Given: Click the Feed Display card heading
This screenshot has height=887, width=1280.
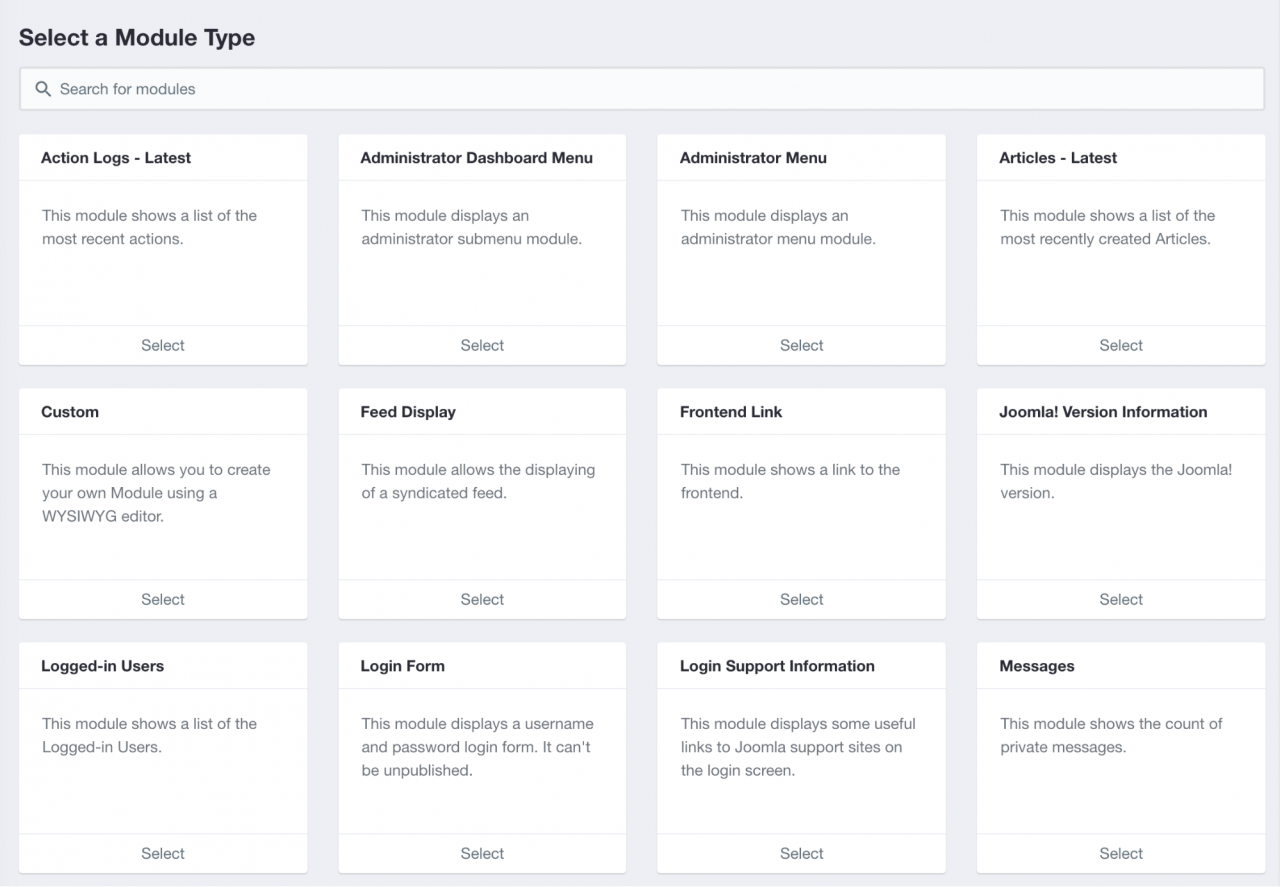Looking at the screenshot, I should click(408, 412).
